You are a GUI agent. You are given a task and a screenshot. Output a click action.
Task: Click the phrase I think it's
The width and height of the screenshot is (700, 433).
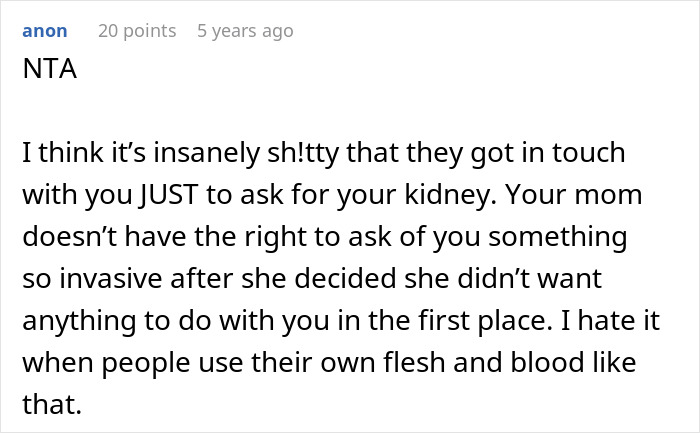(72, 154)
